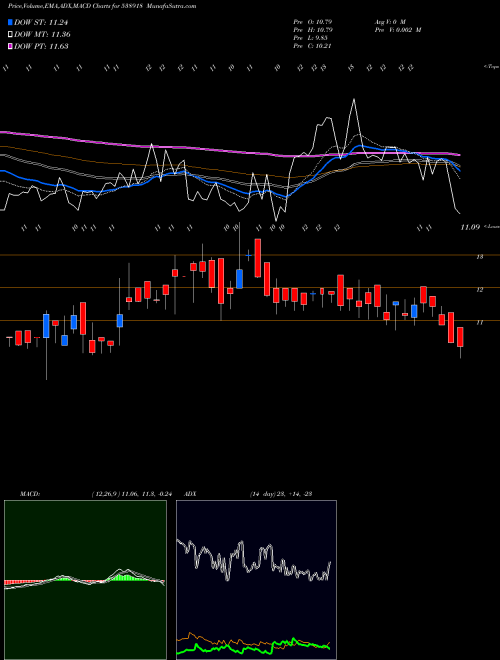Click the white DOW MT legend swatch
Viewport: 500px width, 660px height.
[11, 35]
